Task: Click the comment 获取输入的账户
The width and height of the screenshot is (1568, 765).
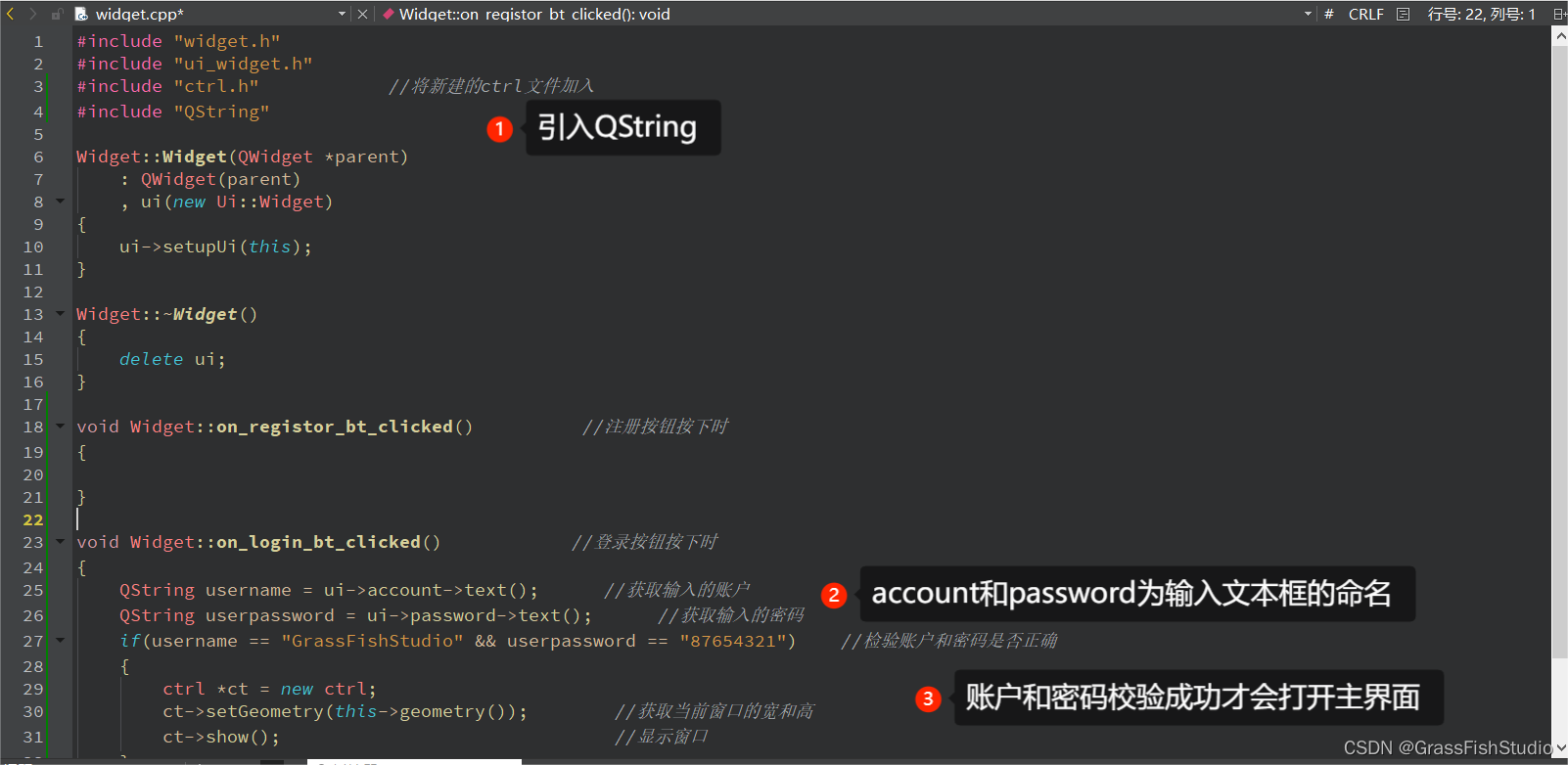Action: coord(677,590)
